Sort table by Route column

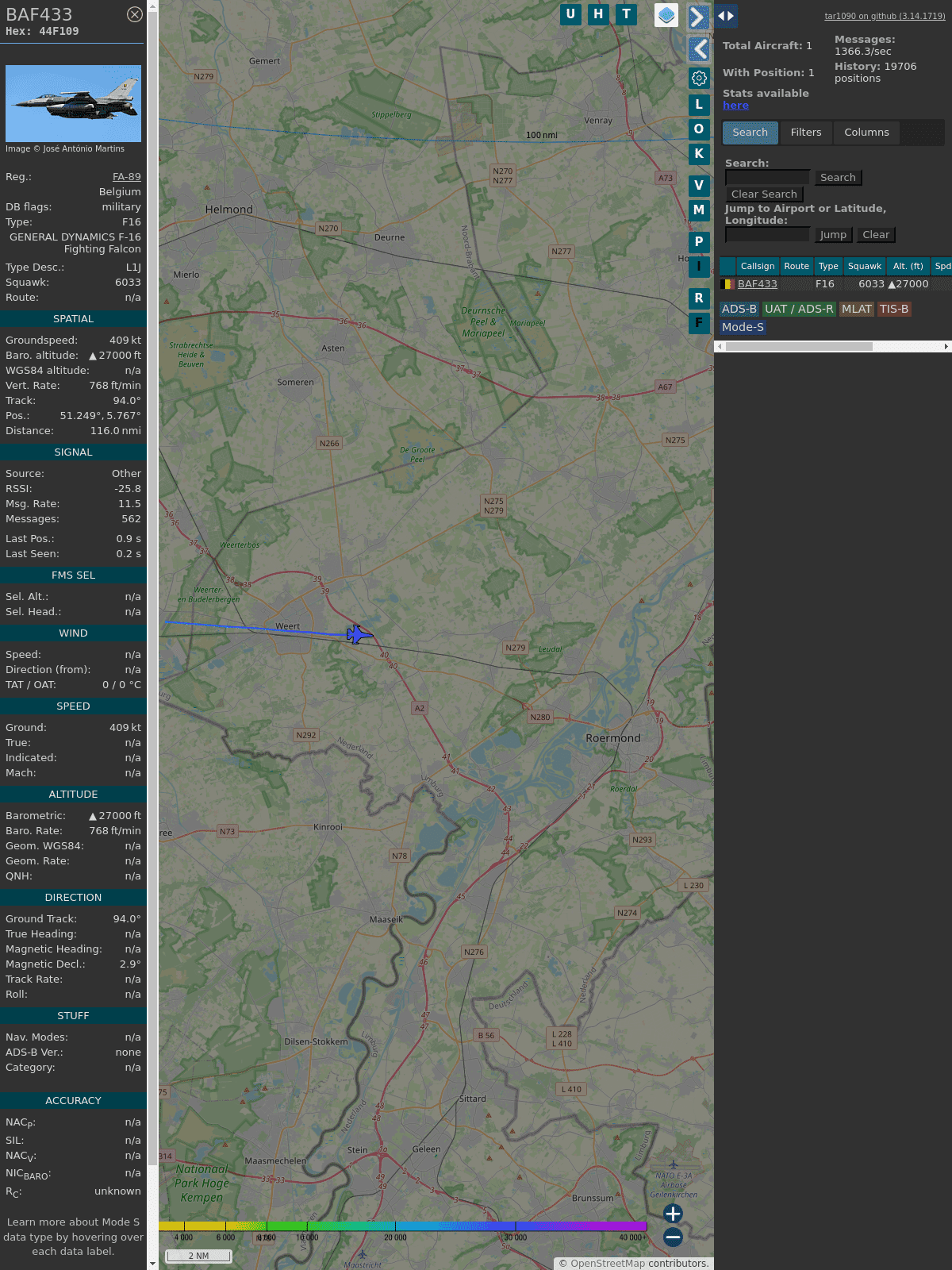797,267
